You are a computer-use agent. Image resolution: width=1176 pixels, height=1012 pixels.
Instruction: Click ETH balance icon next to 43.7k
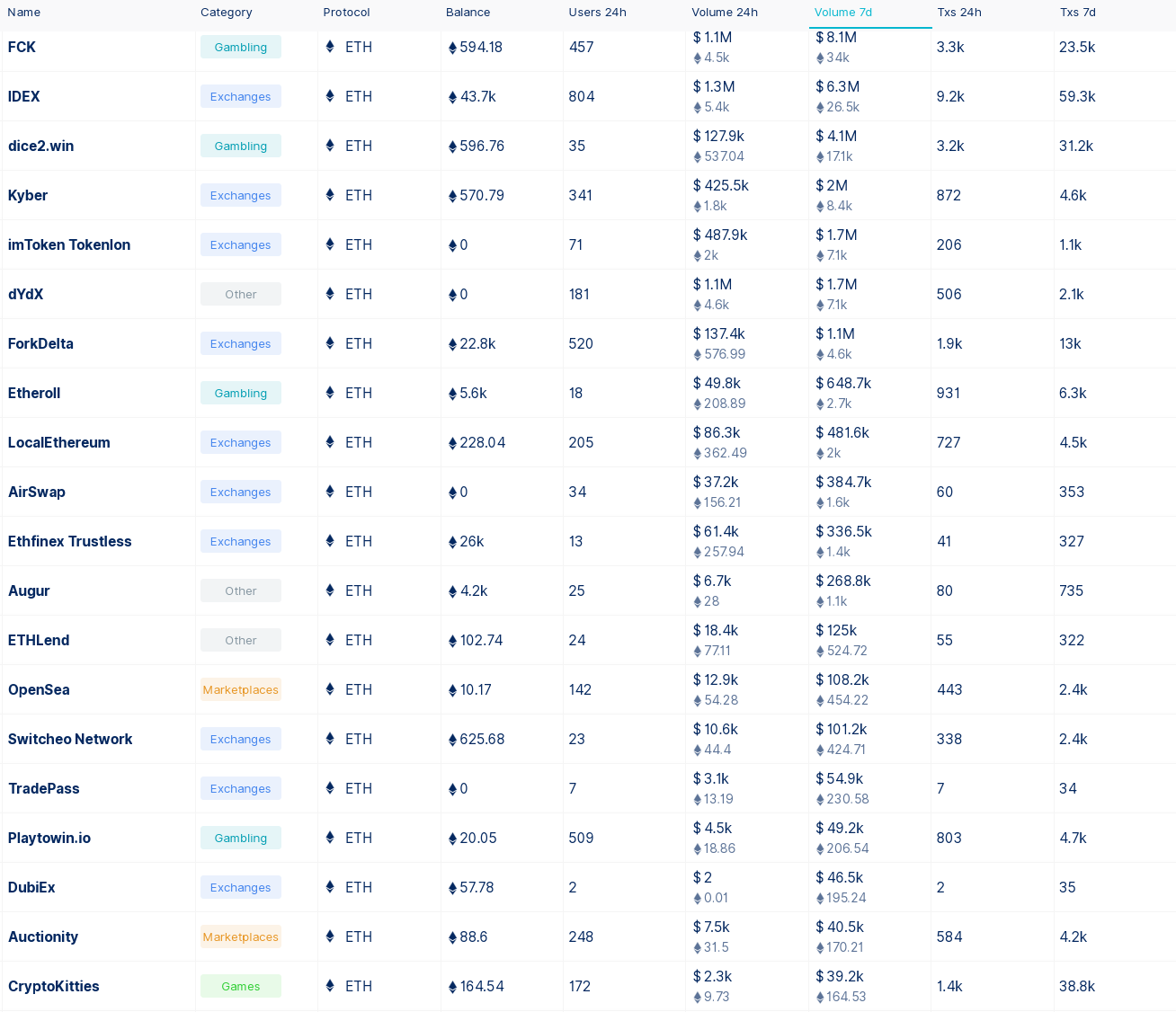point(452,97)
